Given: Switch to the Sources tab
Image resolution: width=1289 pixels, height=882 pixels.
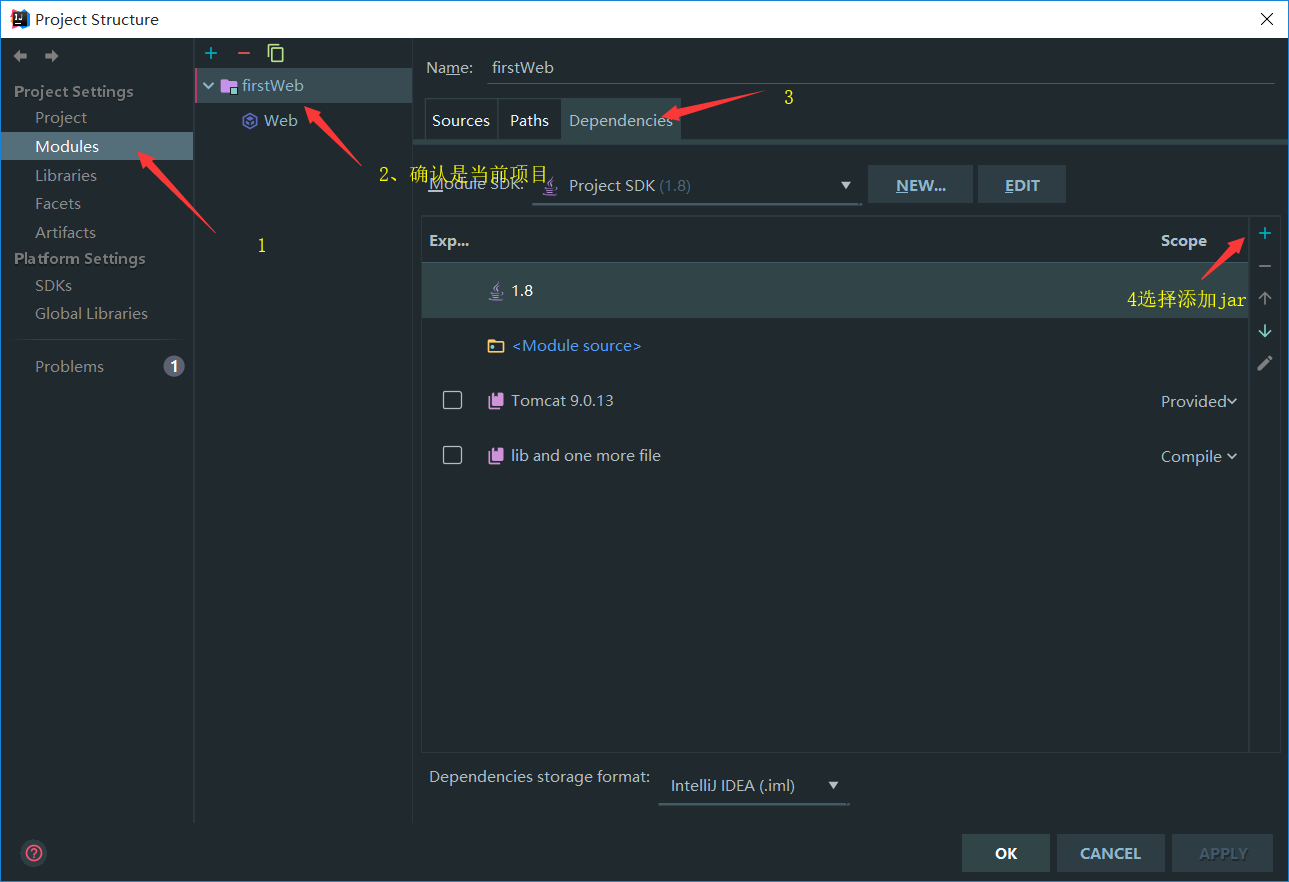Looking at the screenshot, I should (x=461, y=120).
